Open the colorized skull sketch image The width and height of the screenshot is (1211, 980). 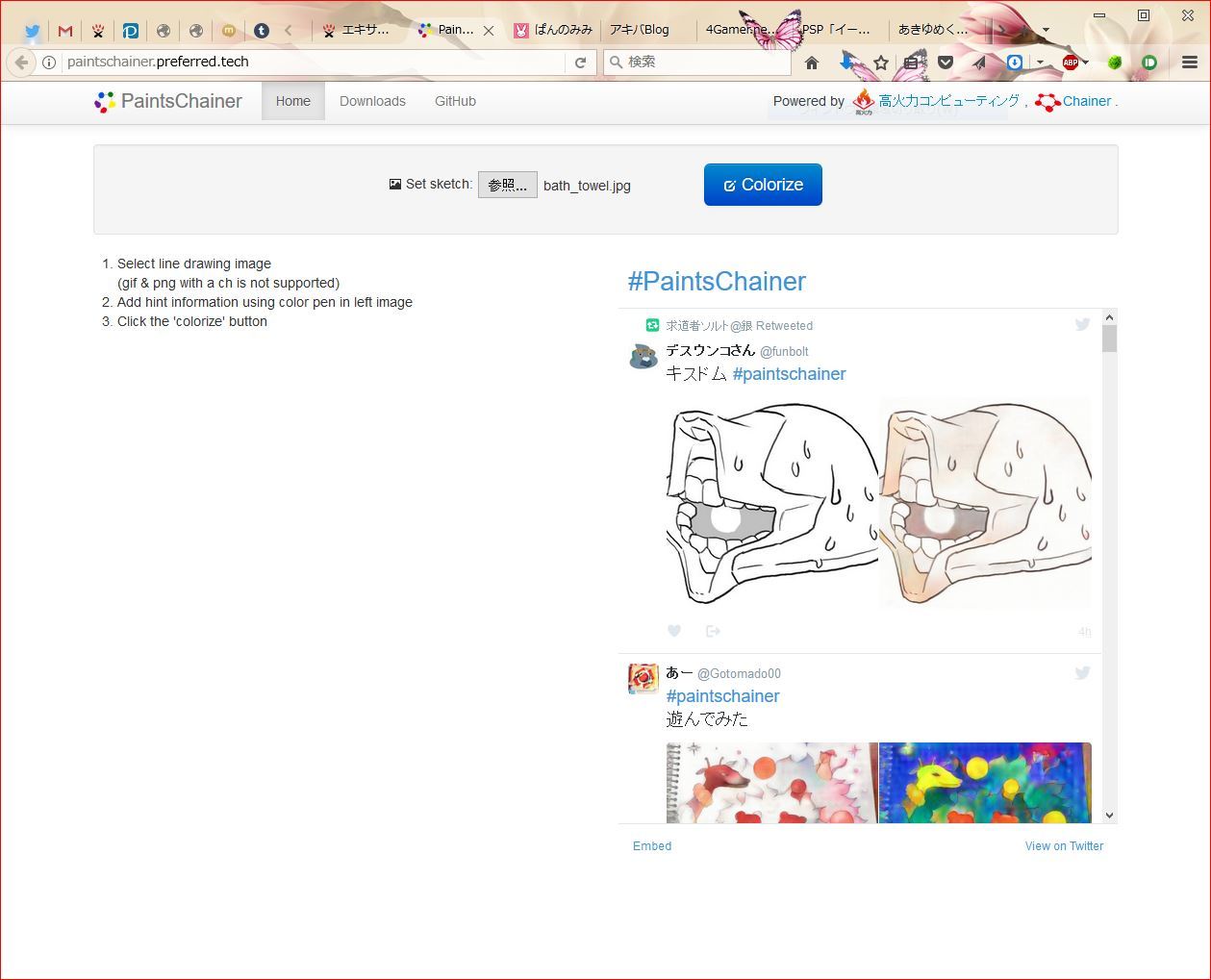985,502
